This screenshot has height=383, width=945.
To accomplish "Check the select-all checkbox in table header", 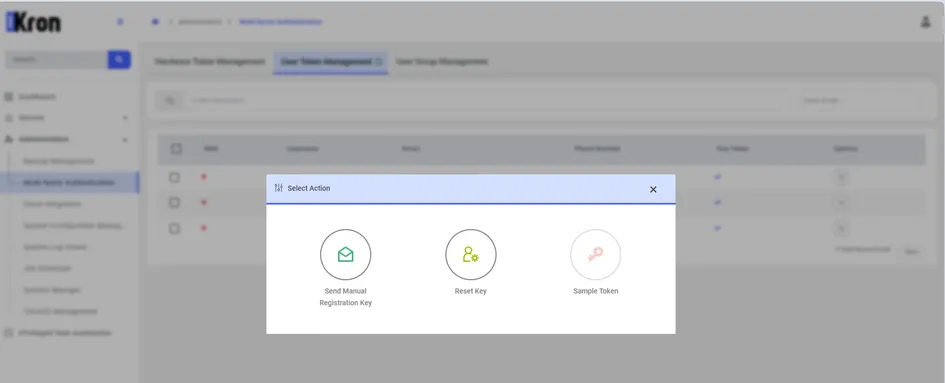I will click(x=176, y=148).
